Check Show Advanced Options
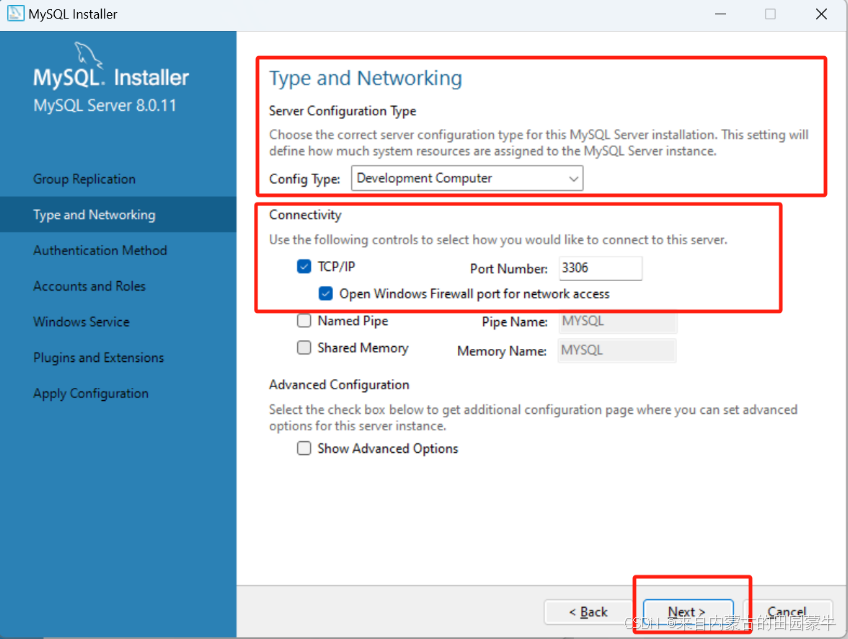Image resolution: width=848 pixels, height=639 pixels. click(x=304, y=448)
